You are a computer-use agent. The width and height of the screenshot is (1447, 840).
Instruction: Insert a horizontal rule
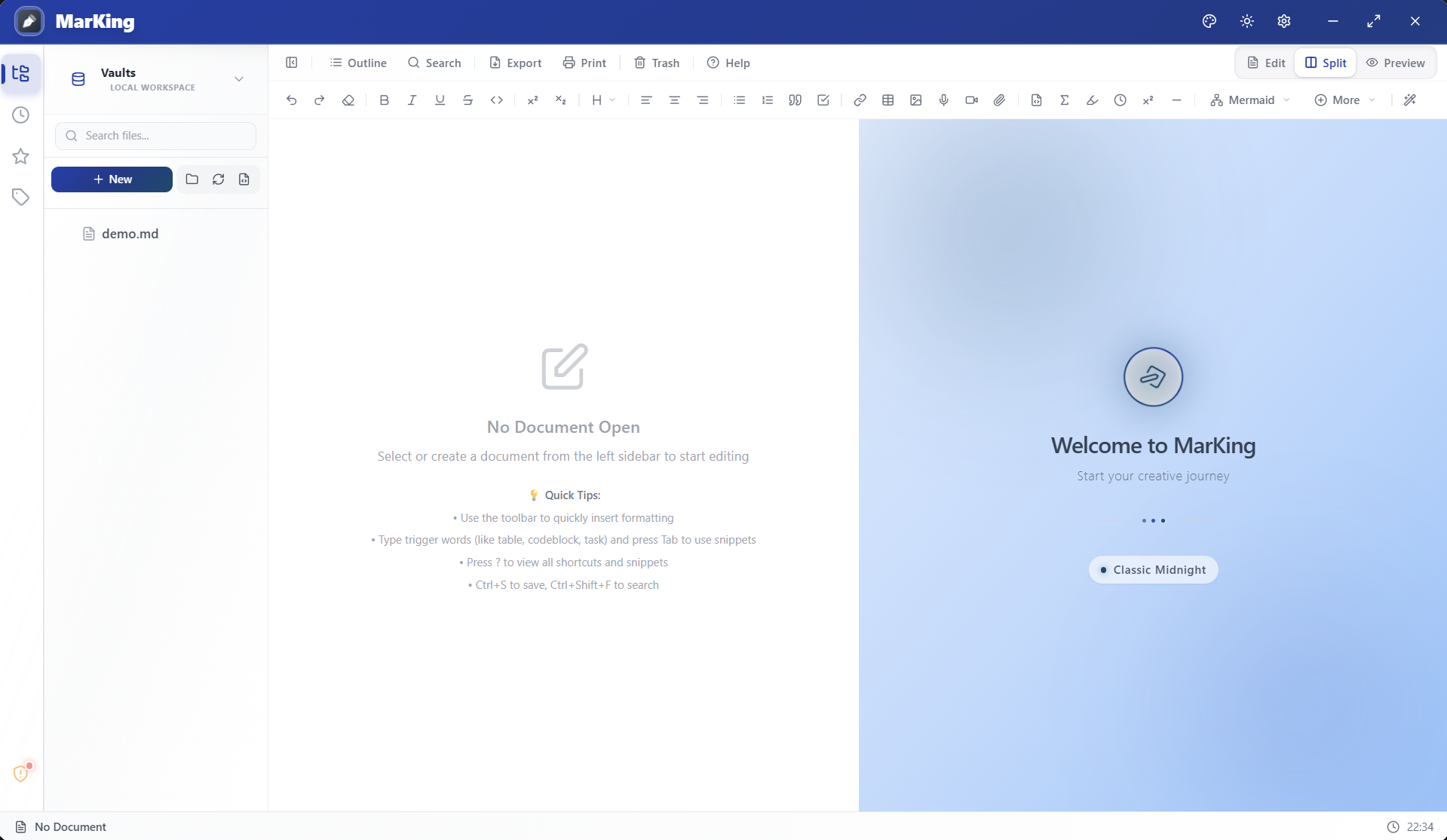pyautogui.click(x=1176, y=100)
